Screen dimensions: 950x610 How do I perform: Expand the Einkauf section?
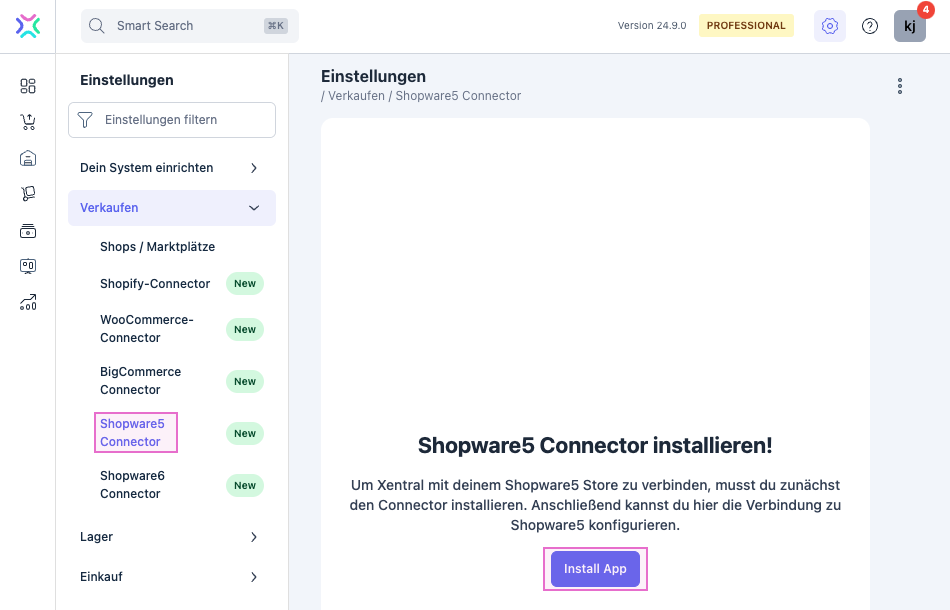tap(171, 577)
